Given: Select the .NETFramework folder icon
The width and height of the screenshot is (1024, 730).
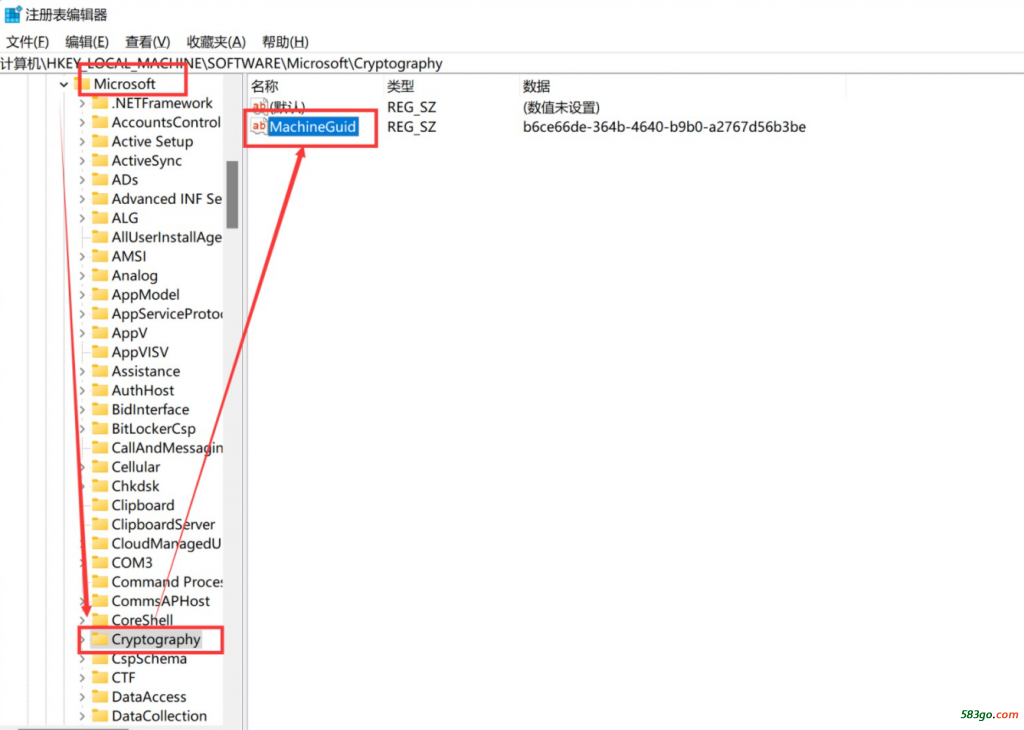Looking at the screenshot, I should tap(100, 103).
